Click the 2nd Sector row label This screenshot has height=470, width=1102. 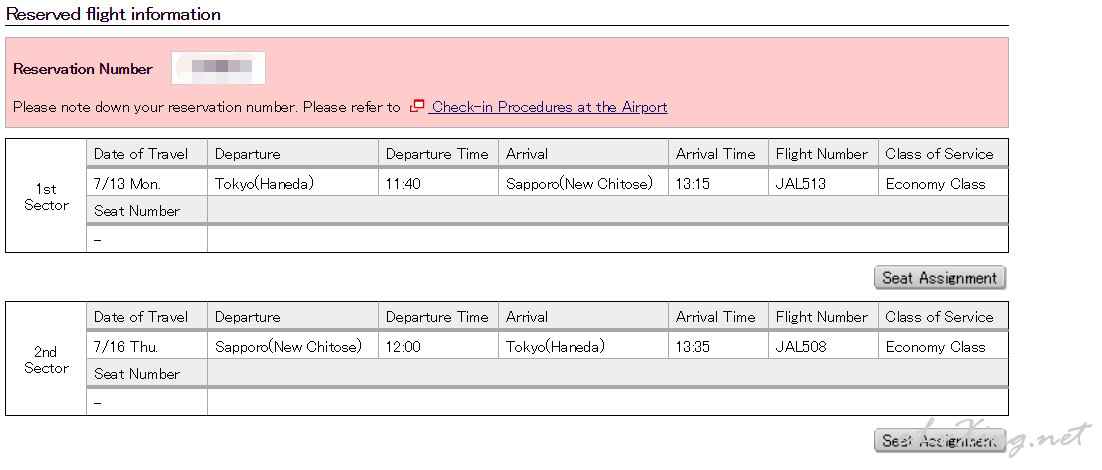46,360
